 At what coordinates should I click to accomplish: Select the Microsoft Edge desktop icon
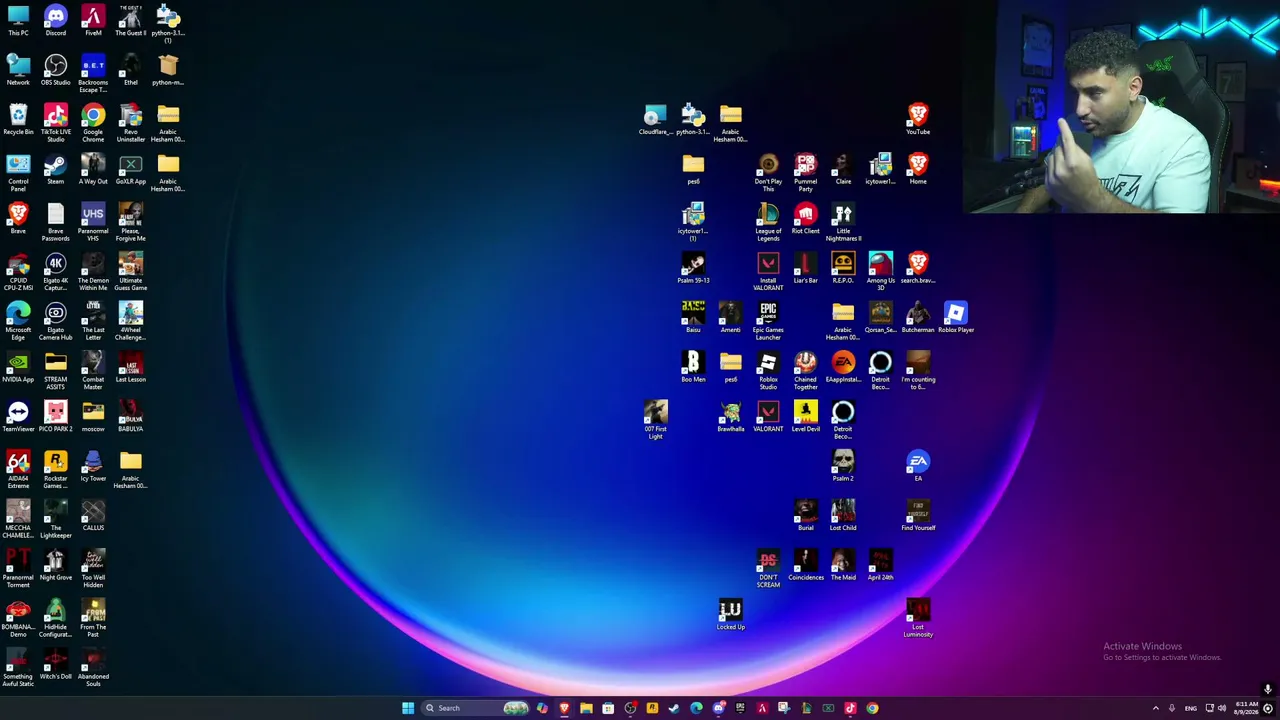18,320
